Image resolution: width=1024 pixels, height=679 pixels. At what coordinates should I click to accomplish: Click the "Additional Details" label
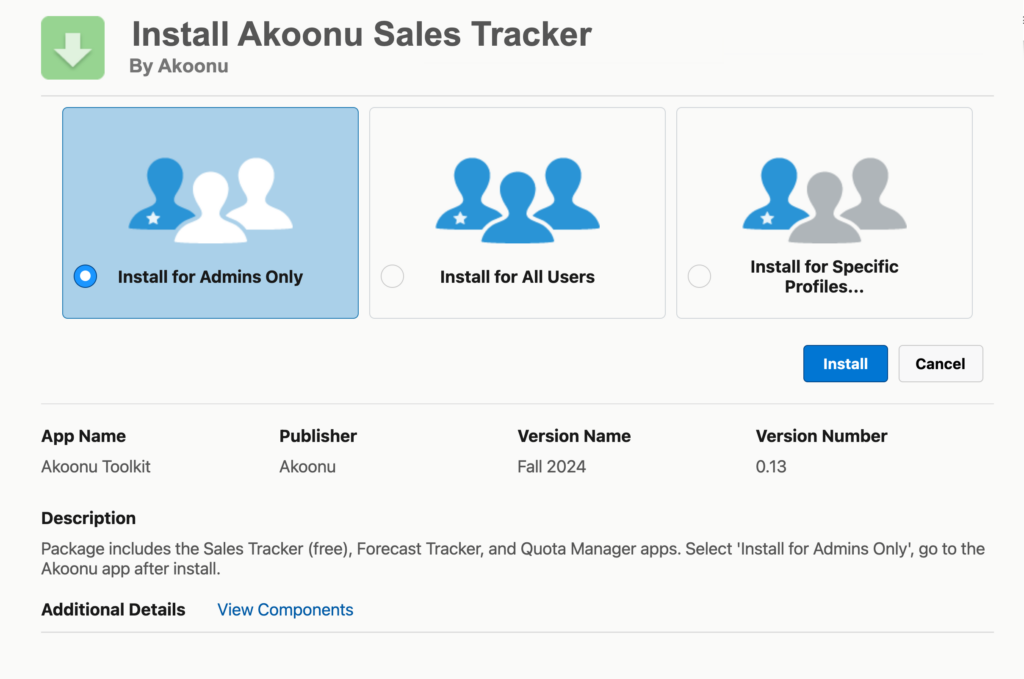pyautogui.click(x=113, y=609)
